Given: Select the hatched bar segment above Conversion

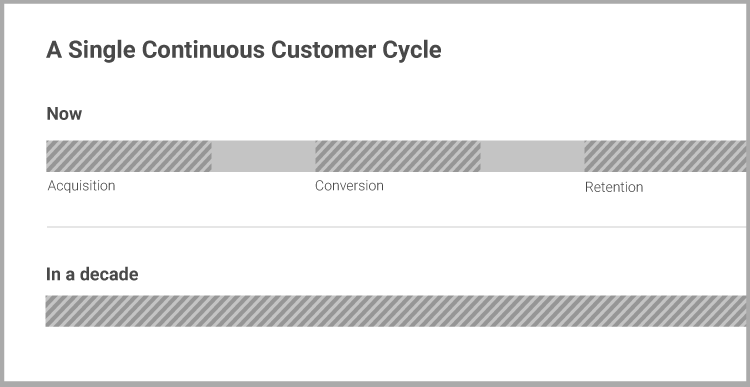Looking at the screenshot, I should [397, 156].
